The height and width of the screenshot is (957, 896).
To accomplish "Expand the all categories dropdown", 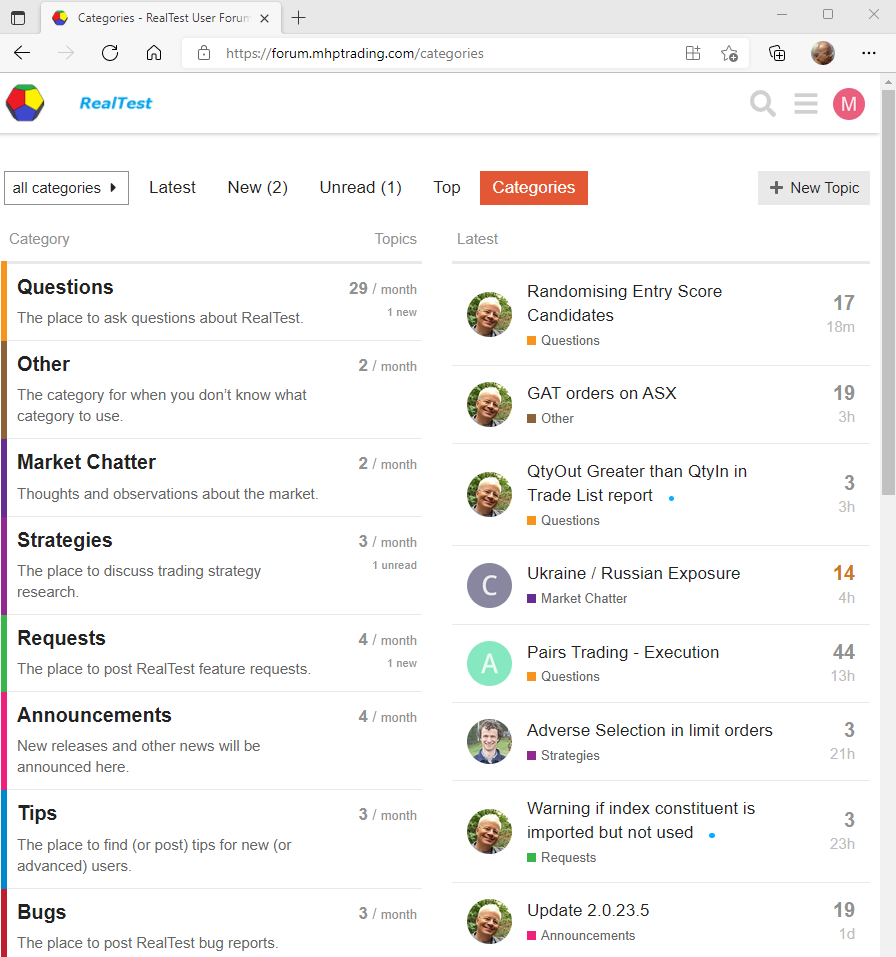I will tap(66, 188).
